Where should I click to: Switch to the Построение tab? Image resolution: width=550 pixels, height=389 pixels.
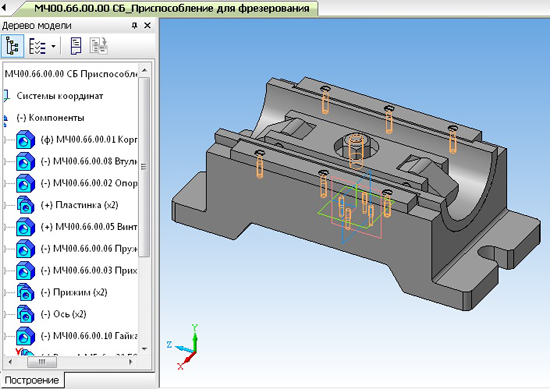32,380
